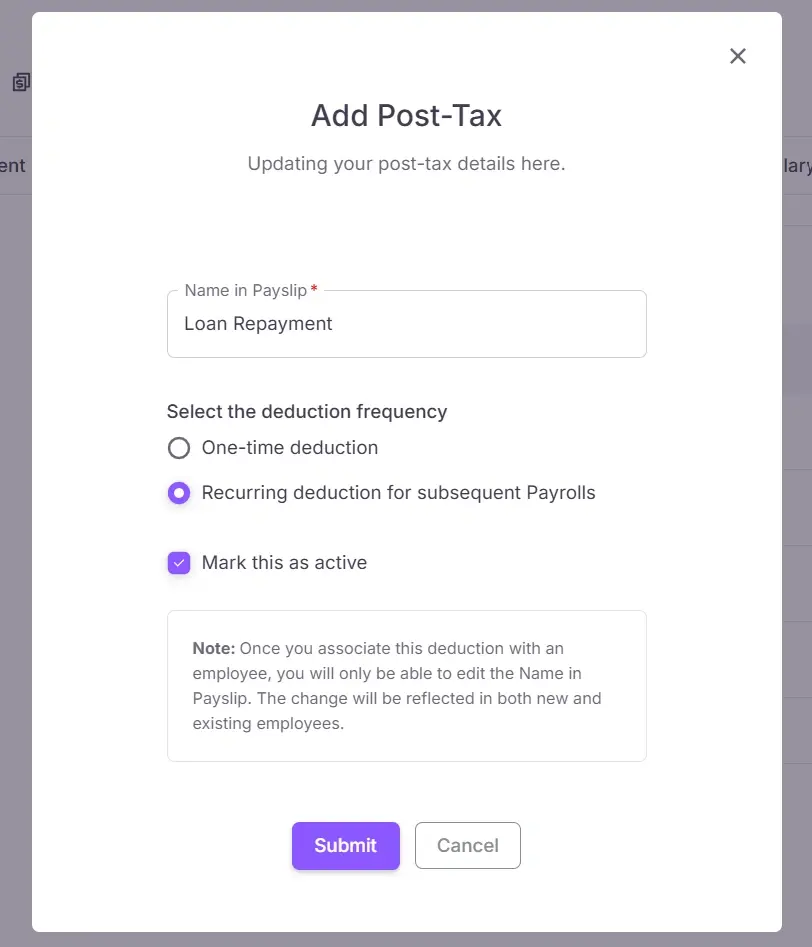This screenshot has height=947, width=812.
Task: Click the Note box about editing Name in Payslip
Action: click(406, 686)
